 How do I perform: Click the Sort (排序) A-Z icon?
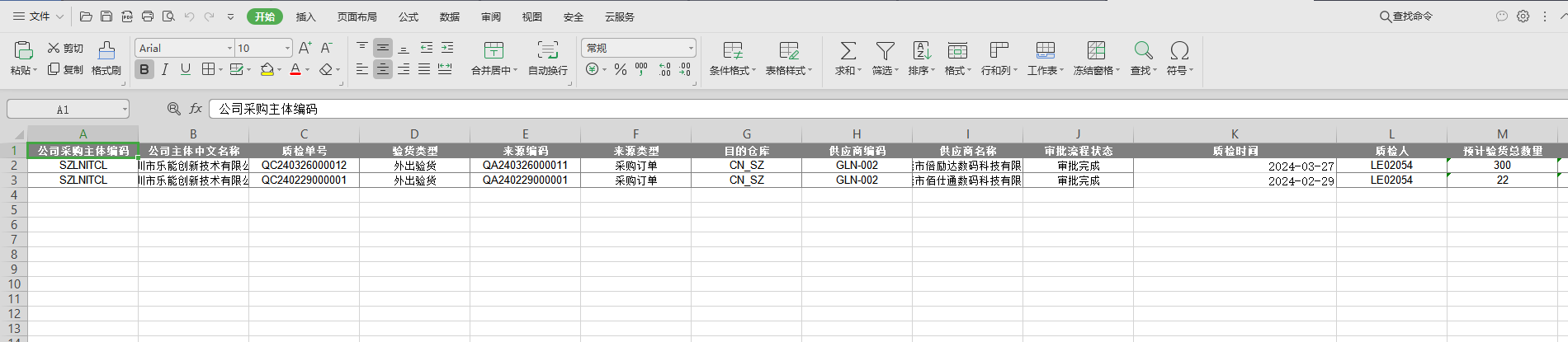click(922, 50)
